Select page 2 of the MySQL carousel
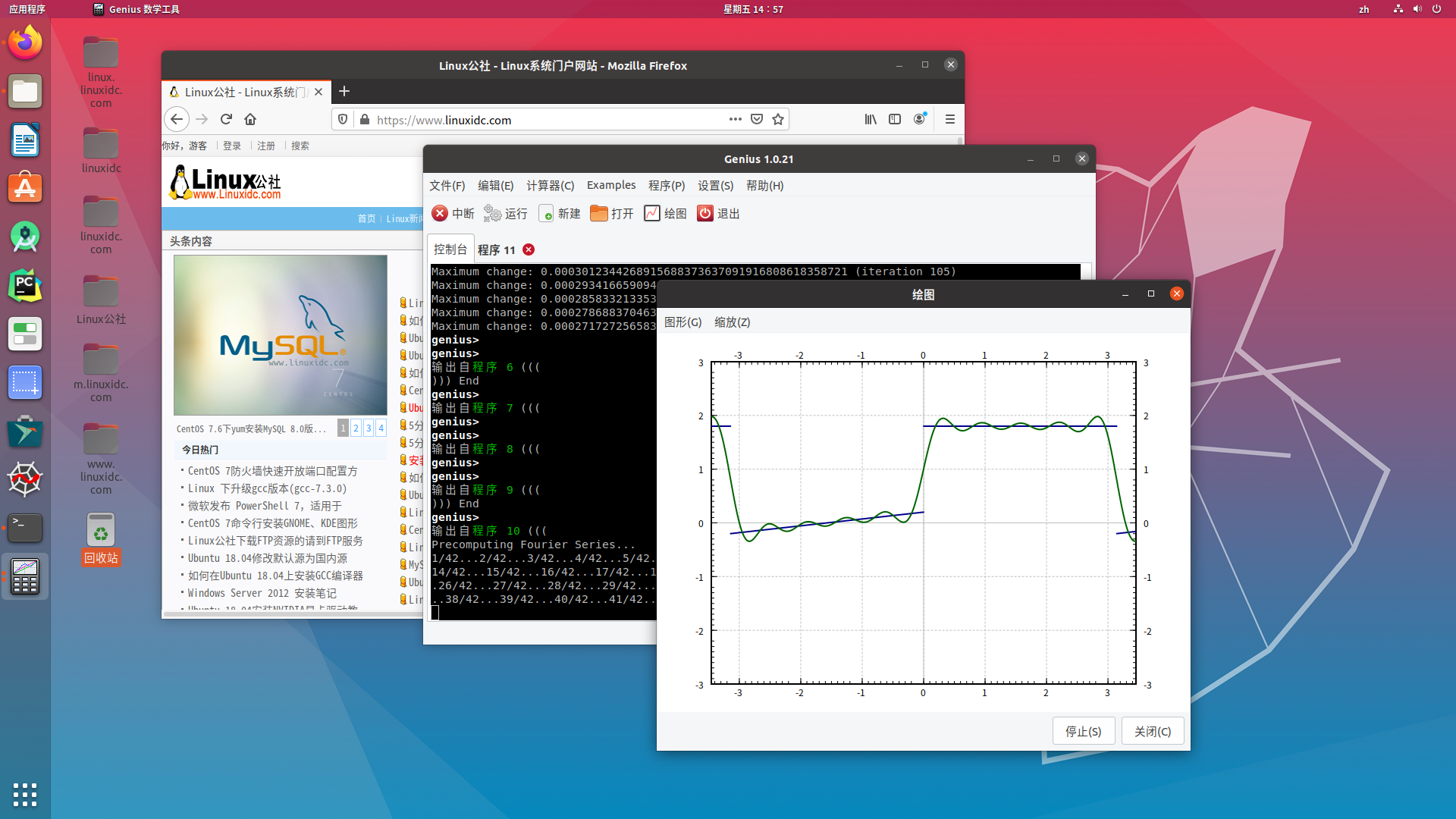The width and height of the screenshot is (1456, 819). 355,427
